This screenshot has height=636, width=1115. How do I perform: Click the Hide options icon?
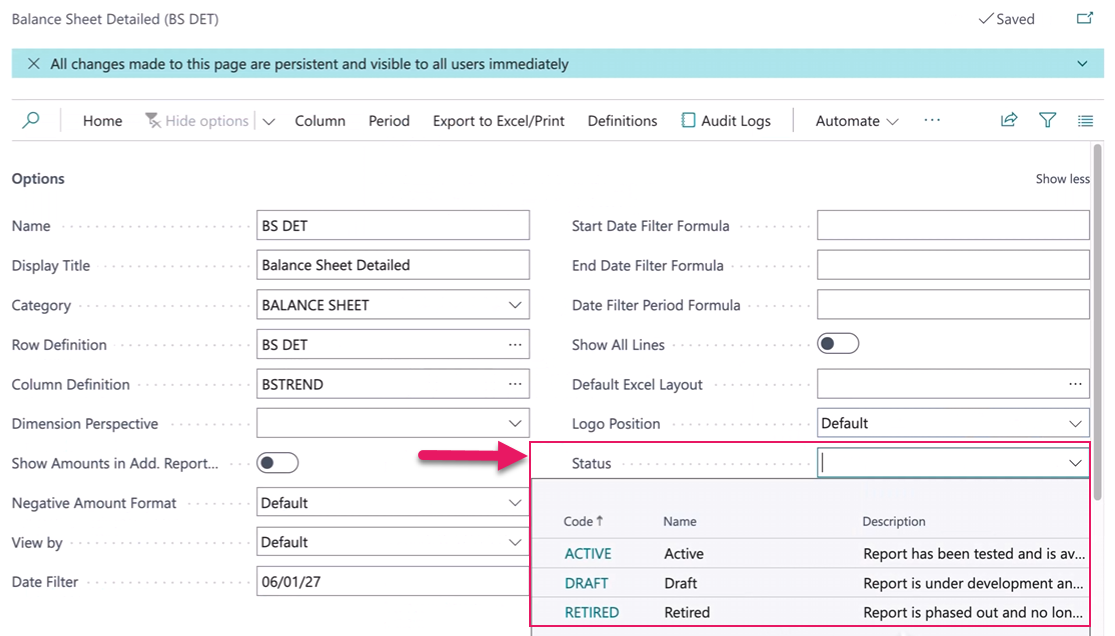pos(153,120)
